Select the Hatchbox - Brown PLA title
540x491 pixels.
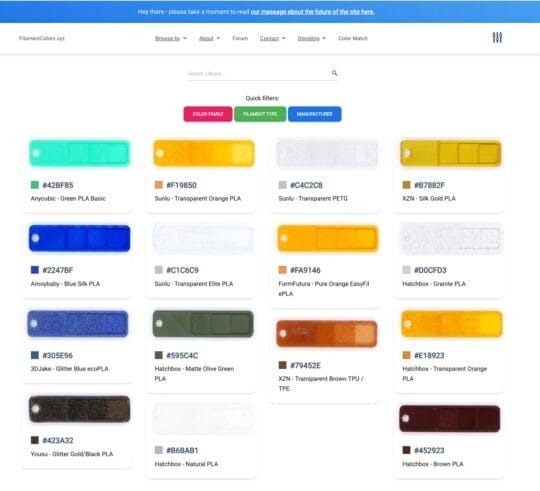(433, 464)
